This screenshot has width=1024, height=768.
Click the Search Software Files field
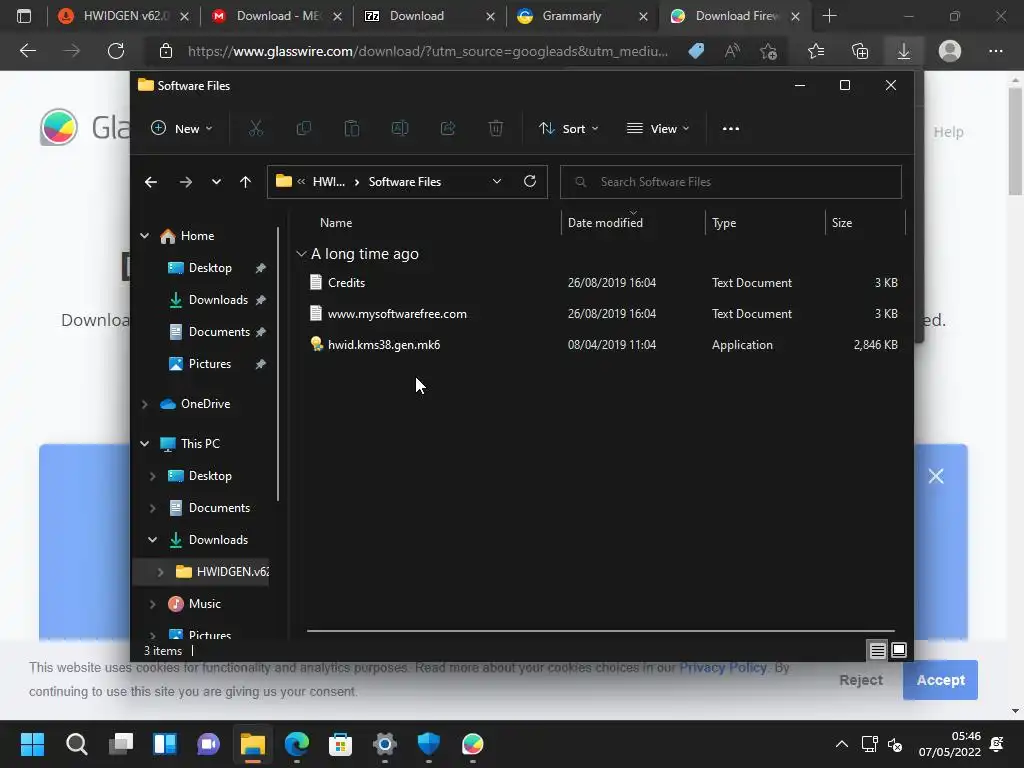coord(730,182)
